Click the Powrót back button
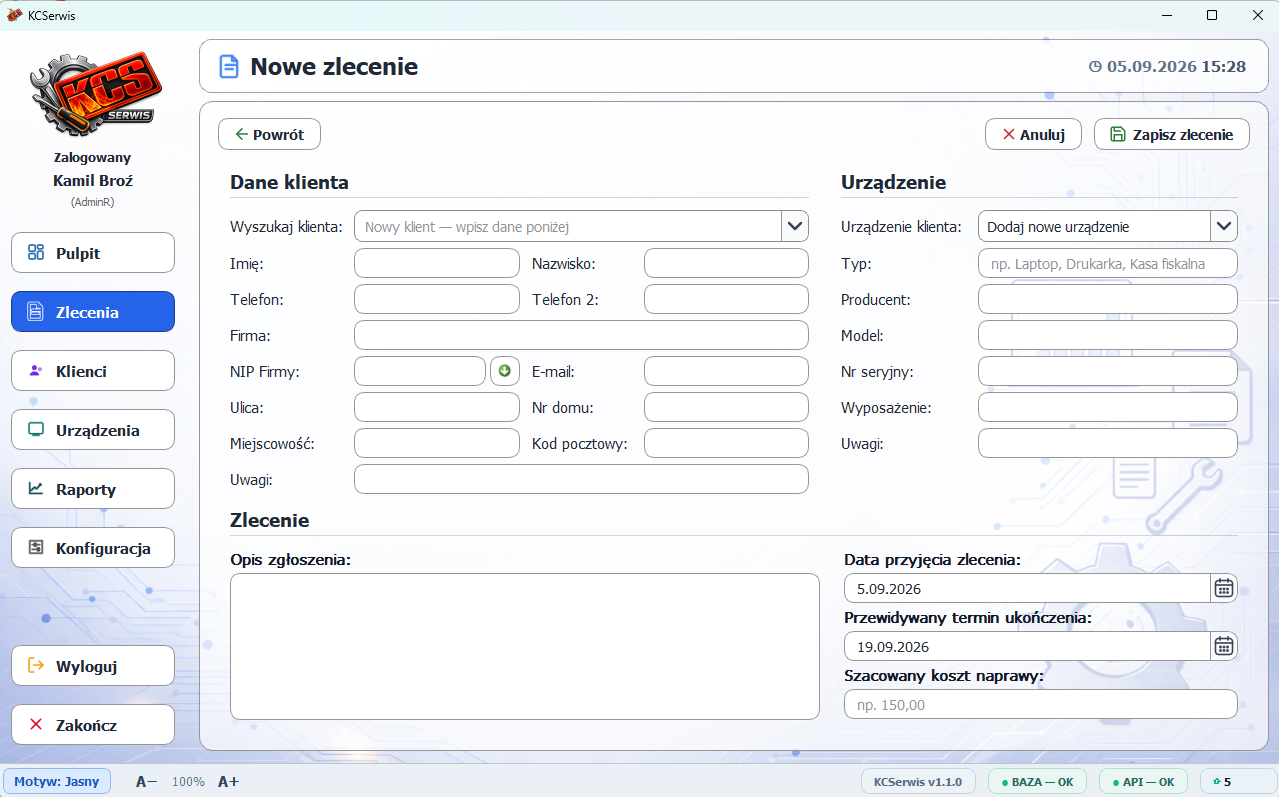The image size is (1279, 797). tap(269, 134)
